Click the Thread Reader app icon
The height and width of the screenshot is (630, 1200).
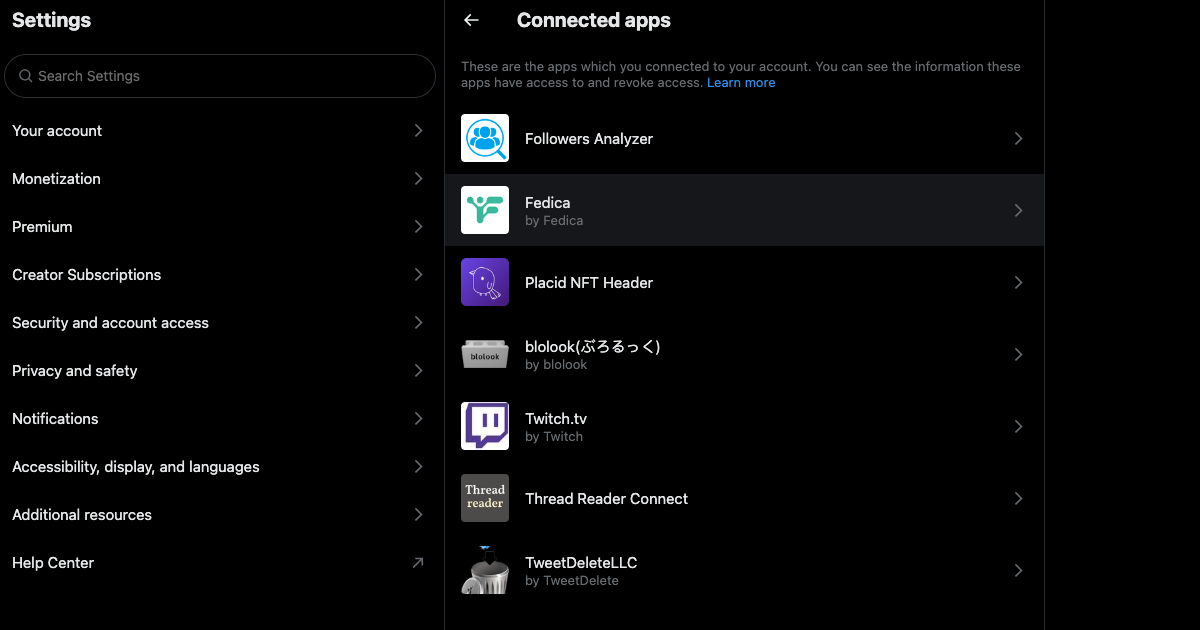[485, 498]
